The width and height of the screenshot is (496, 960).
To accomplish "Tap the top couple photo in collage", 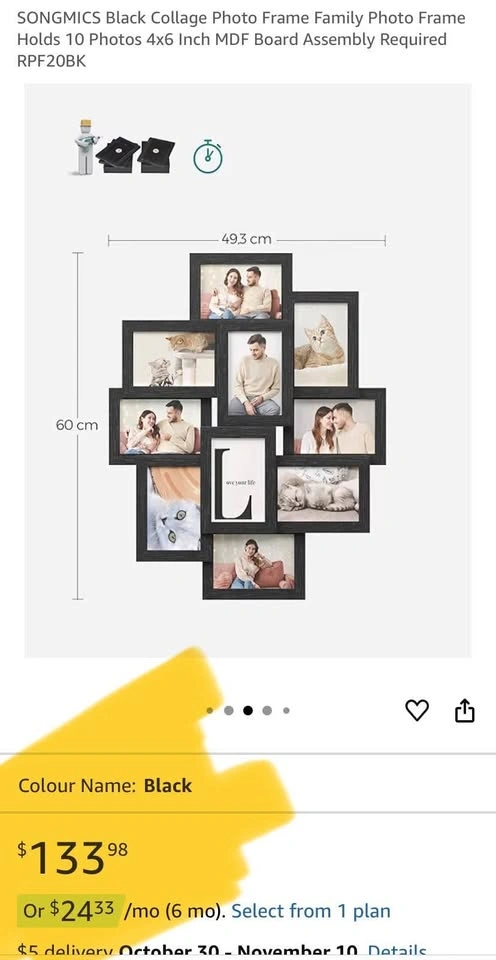I will tap(241, 290).
